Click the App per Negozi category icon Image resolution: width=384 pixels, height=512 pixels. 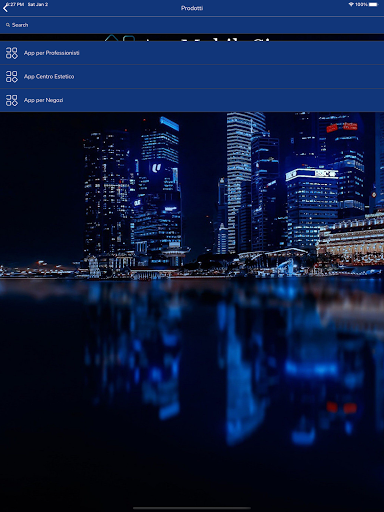click(x=12, y=100)
